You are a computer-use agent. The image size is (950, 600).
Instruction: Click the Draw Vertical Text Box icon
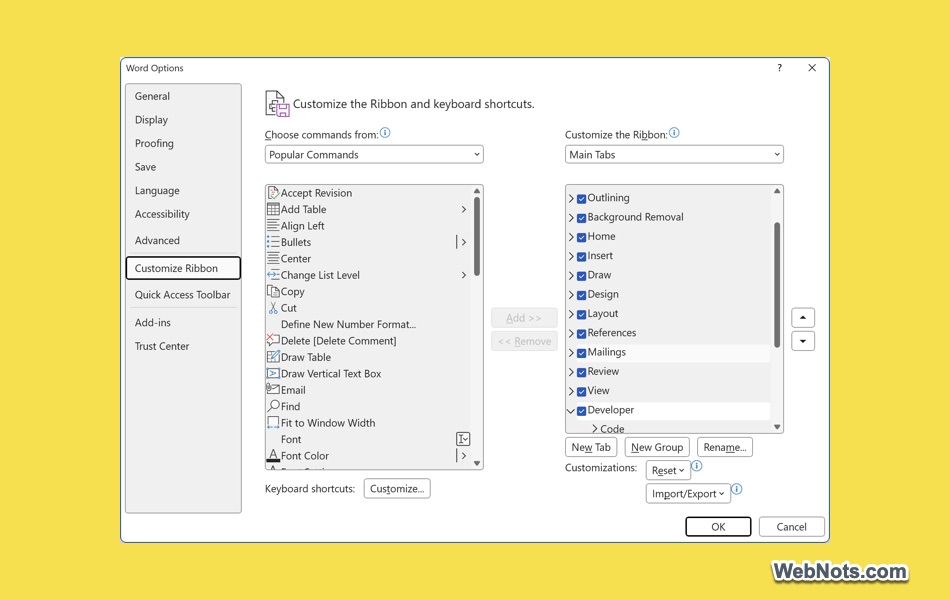(273, 373)
